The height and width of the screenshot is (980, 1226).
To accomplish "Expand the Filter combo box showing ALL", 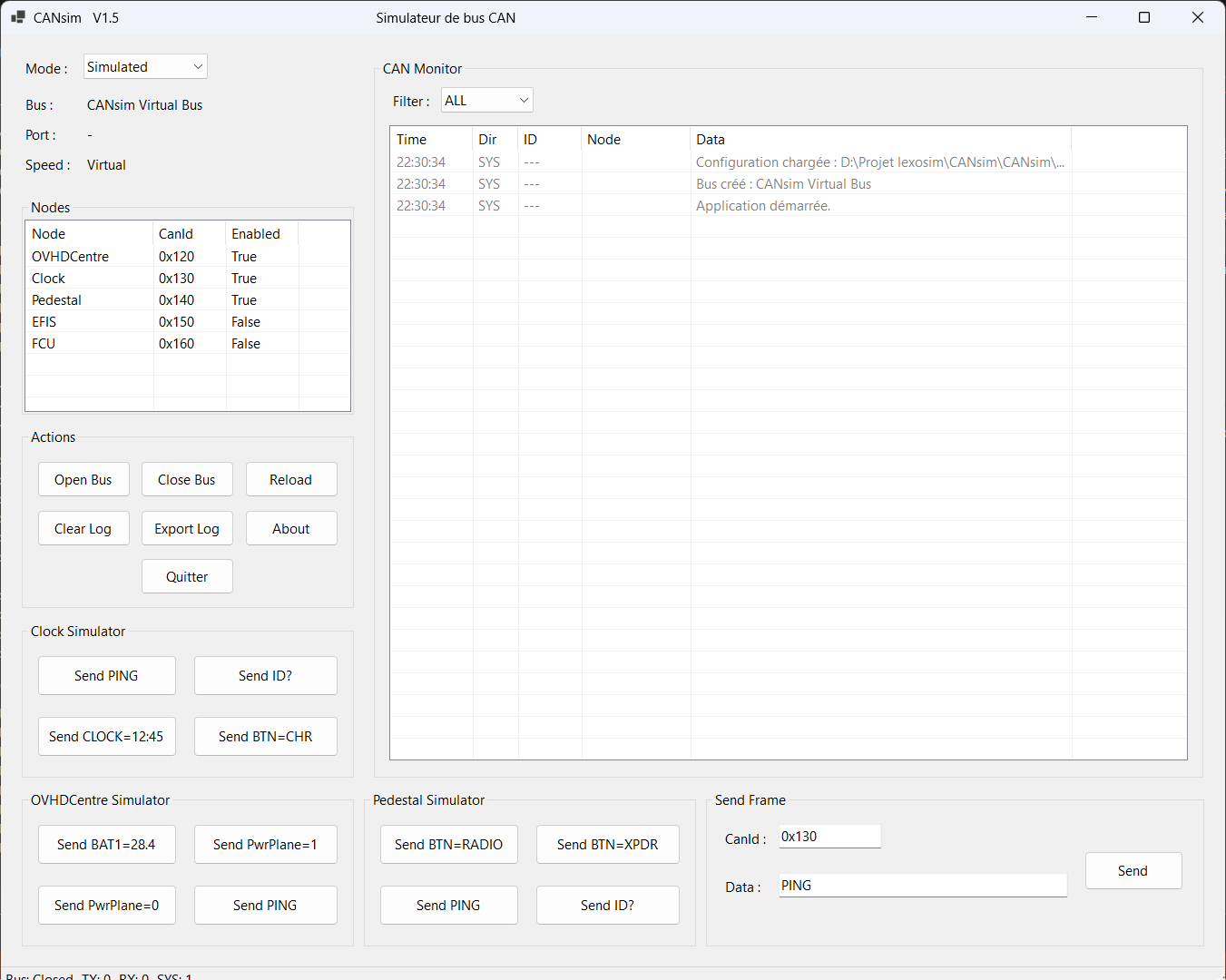I will click(x=486, y=101).
